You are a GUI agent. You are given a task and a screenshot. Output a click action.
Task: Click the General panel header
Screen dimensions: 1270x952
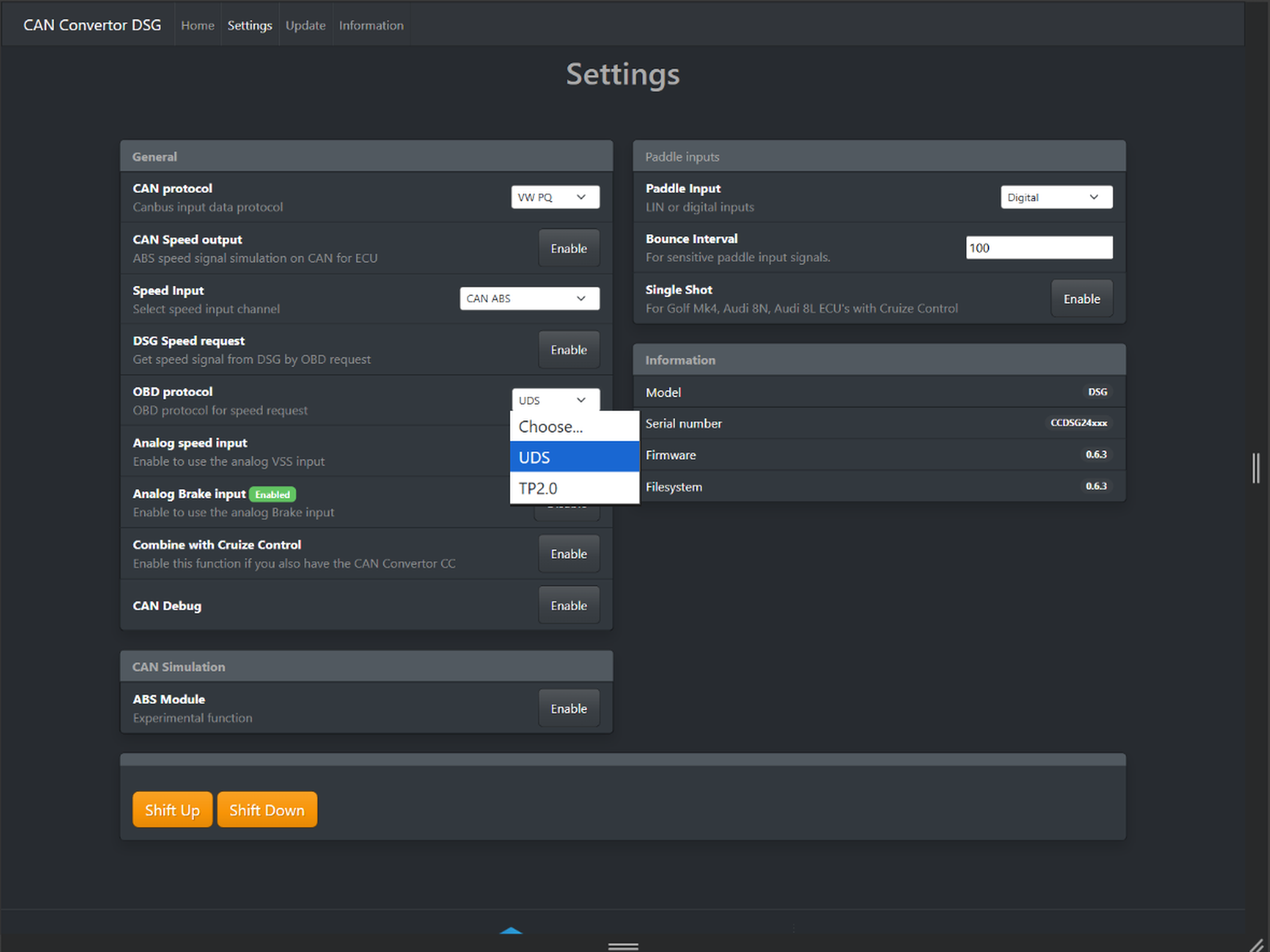367,156
